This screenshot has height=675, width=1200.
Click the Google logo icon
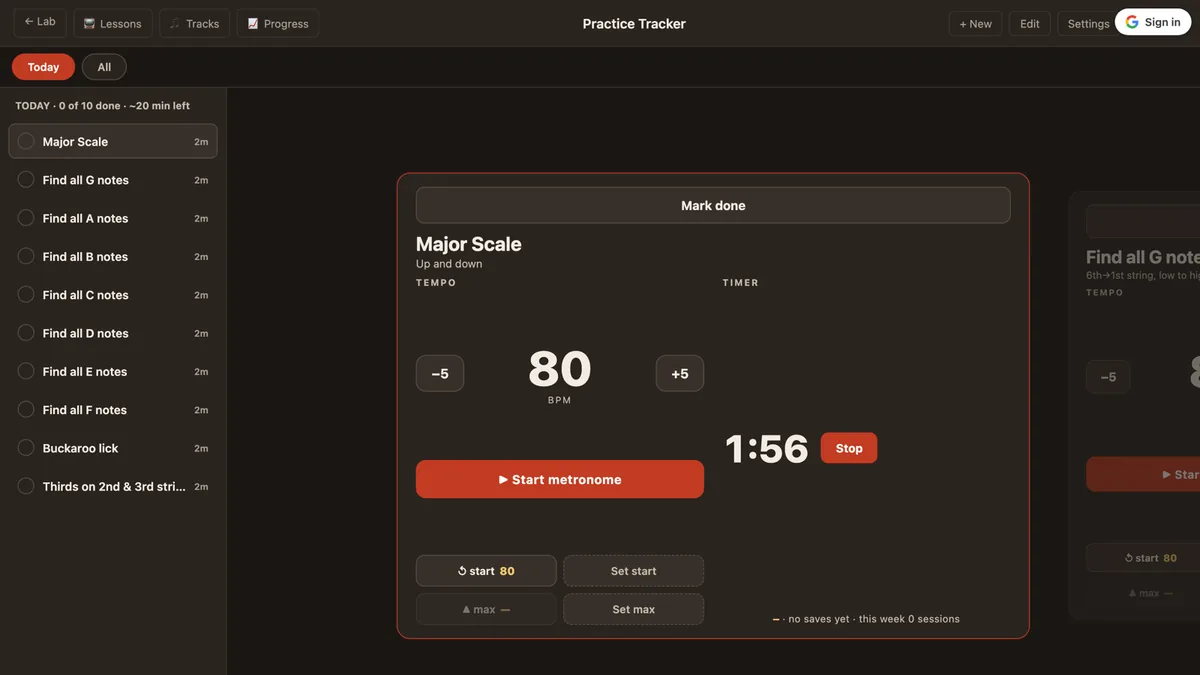[x=1132, y=22]
